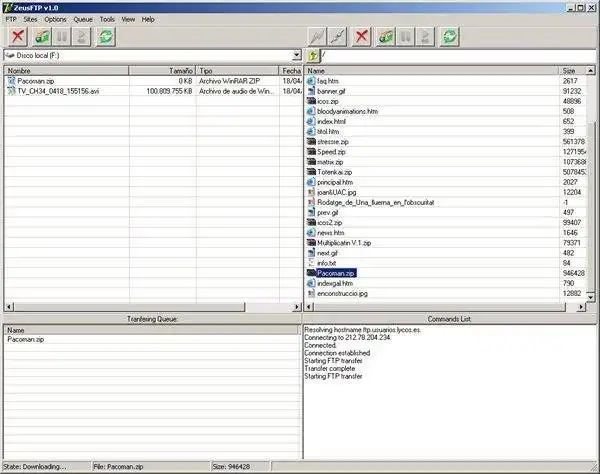The image size is (600, 474).
Task: Click the banner.gif file icon
Action: [x=311, y=91]
